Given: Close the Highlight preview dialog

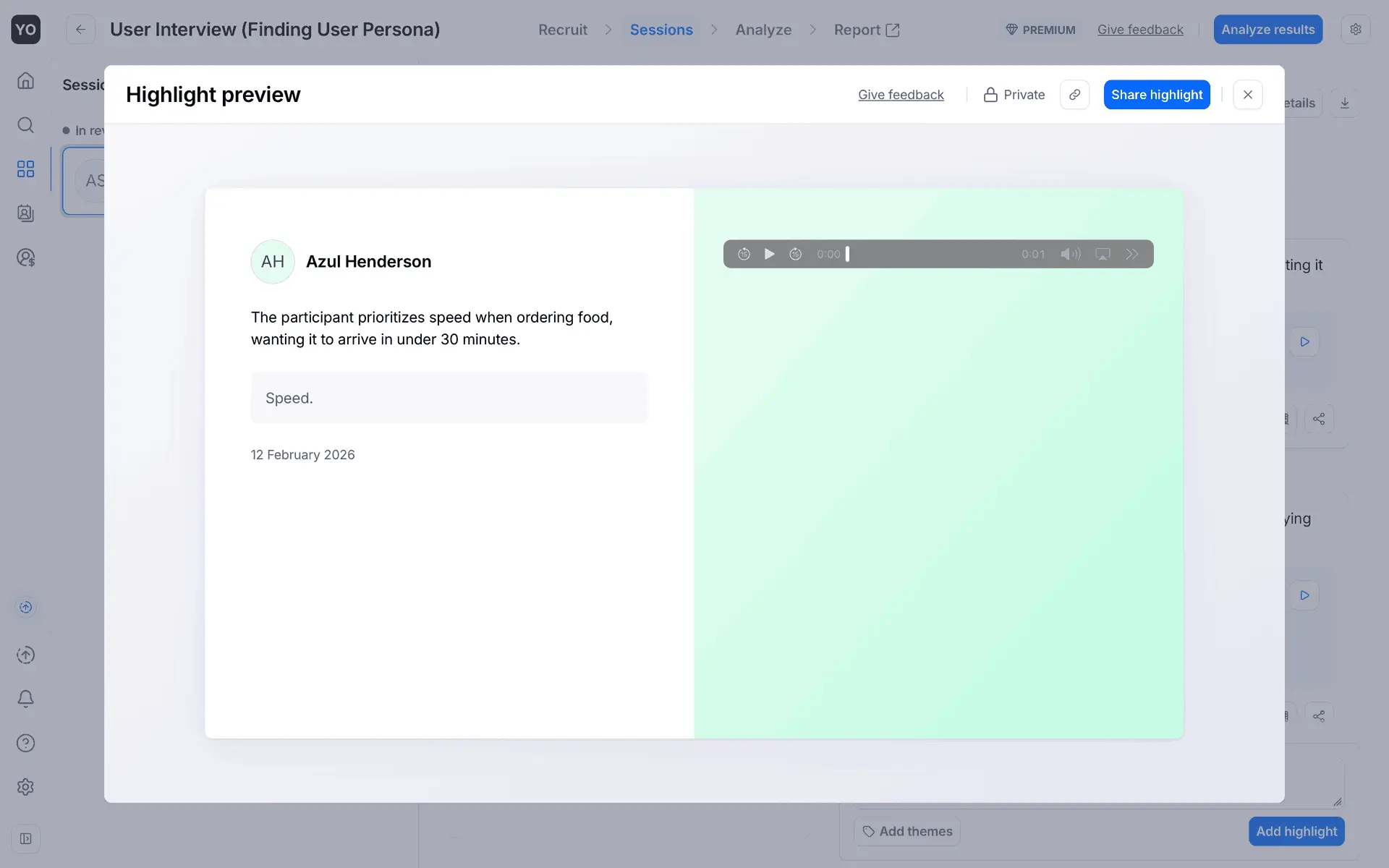Looking at the screenshot, I should coord(1247,95).
